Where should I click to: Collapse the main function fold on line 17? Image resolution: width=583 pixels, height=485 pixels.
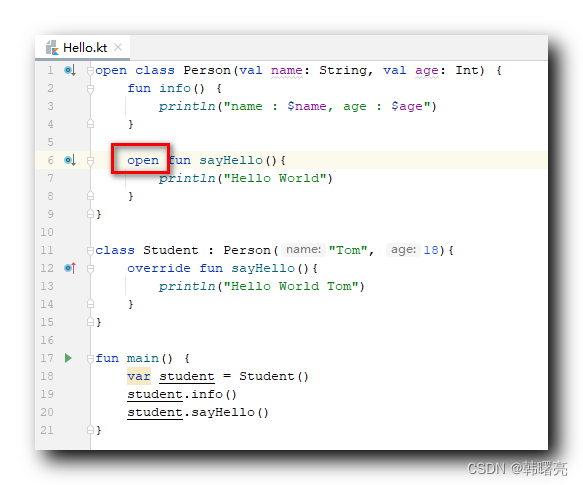click(90, 358)
